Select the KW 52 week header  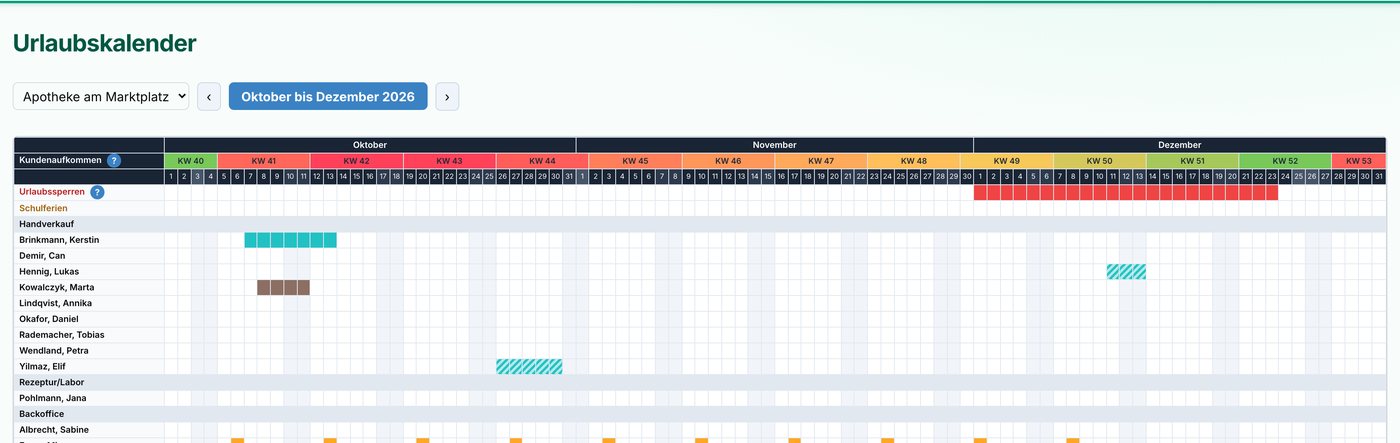tap(1285, 161)
